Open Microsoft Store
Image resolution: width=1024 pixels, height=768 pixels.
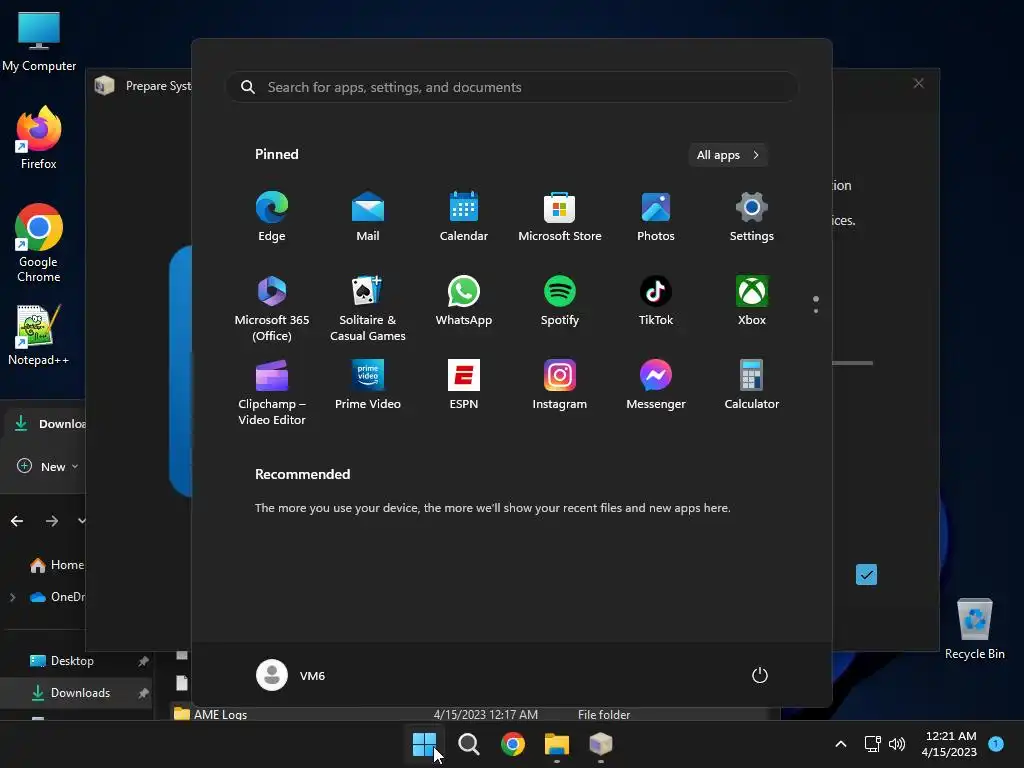point(560,217)
